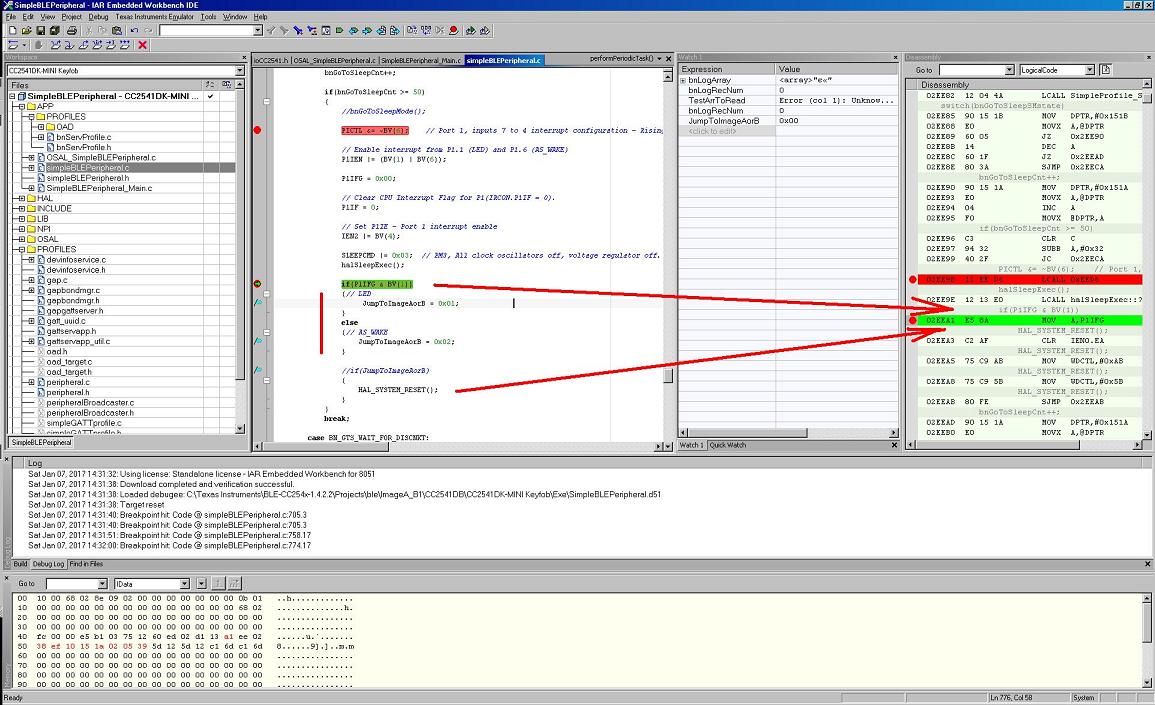
Task: Click the New document icon
Action: click(13, 30)
